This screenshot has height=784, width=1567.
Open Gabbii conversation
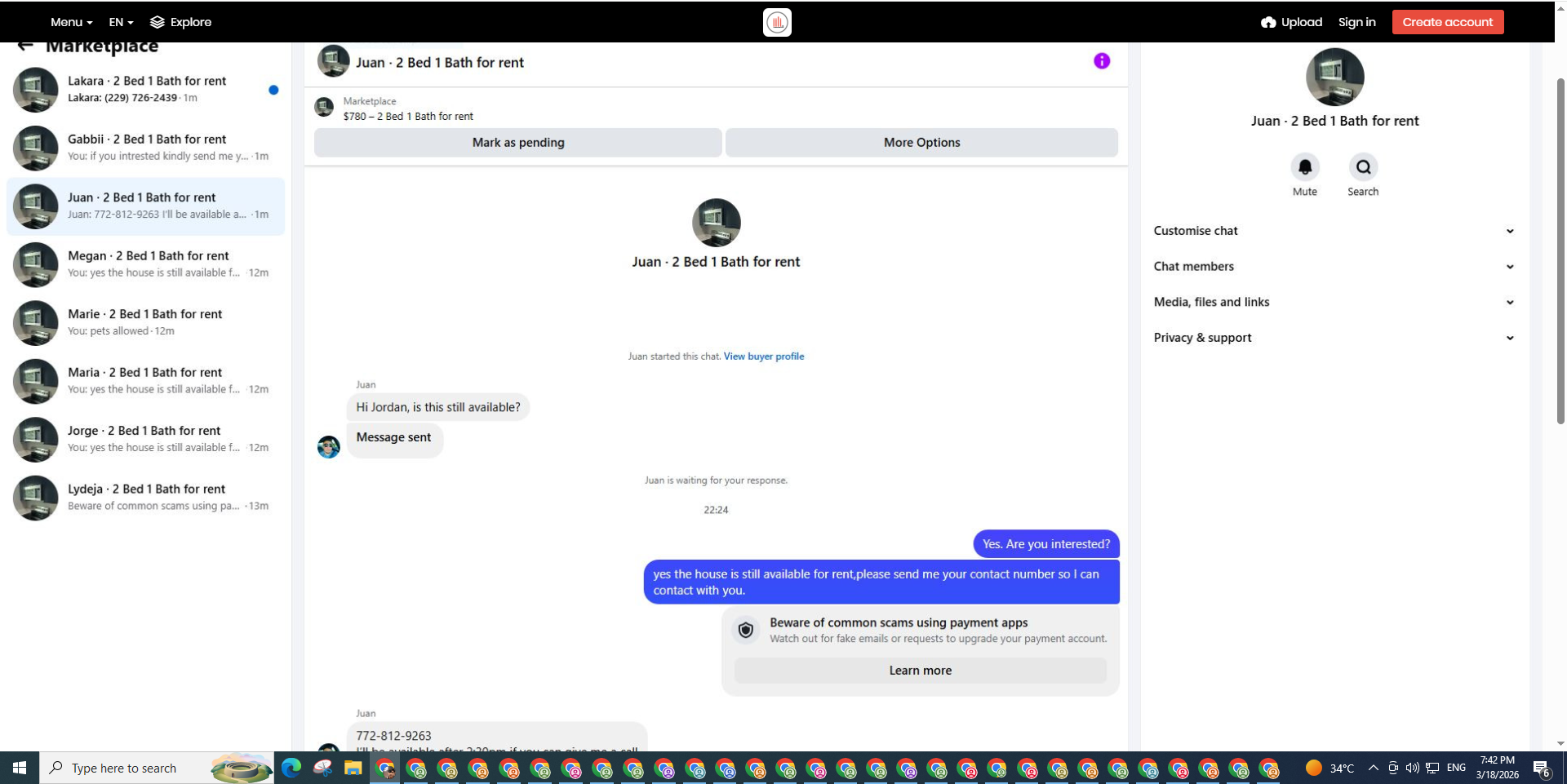tap(145, 148)
